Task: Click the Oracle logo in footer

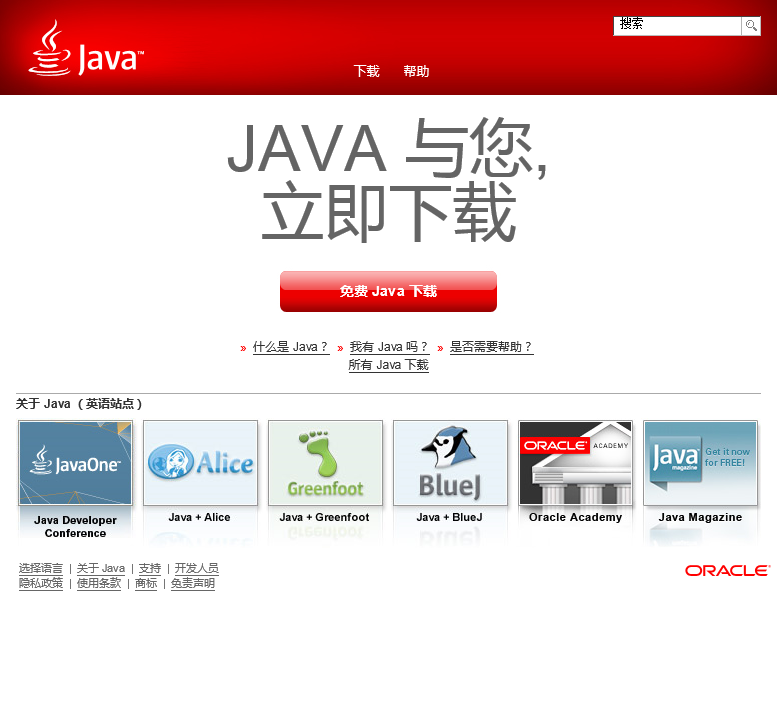Action: (727, 571)
